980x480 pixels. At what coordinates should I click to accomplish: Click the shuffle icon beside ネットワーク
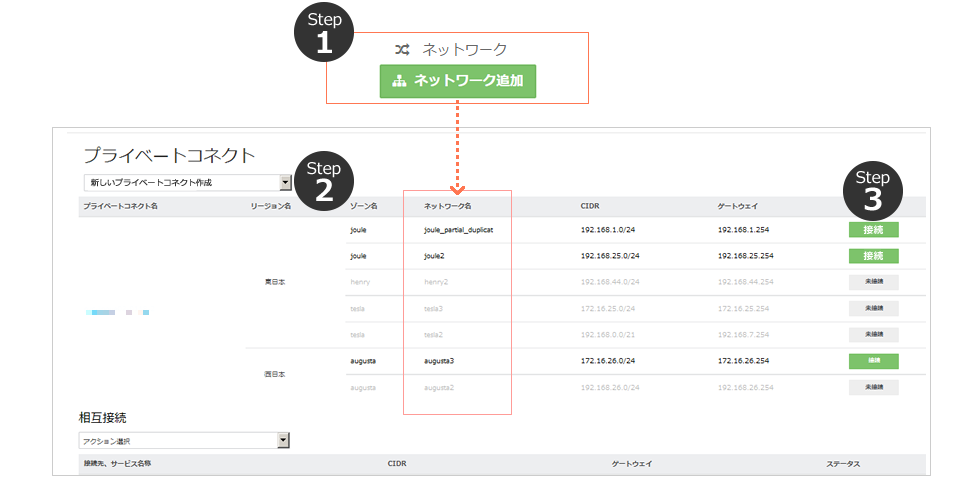(x=401, y=49)
